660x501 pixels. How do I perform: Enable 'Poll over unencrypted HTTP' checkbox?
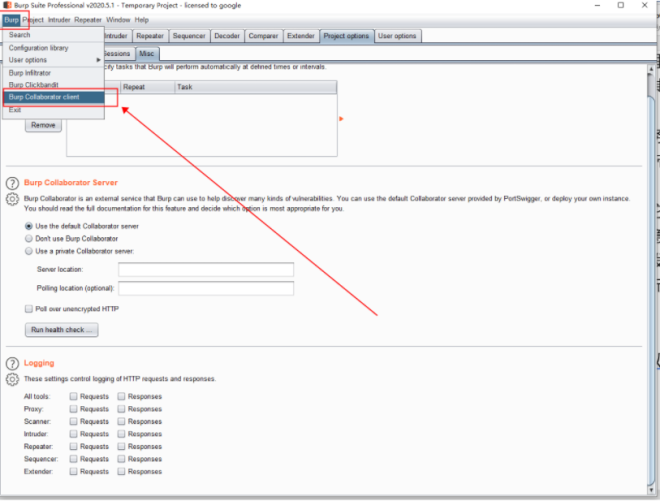29,309
